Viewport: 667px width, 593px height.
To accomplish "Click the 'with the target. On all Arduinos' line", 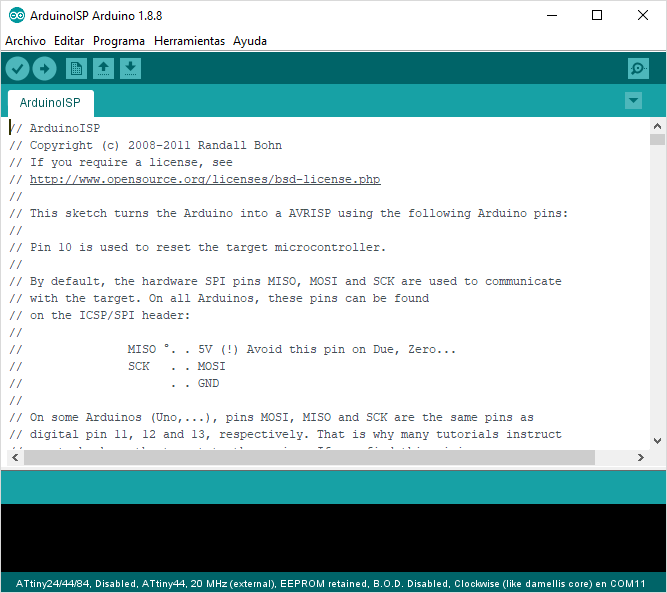I will tap(219, 298).
